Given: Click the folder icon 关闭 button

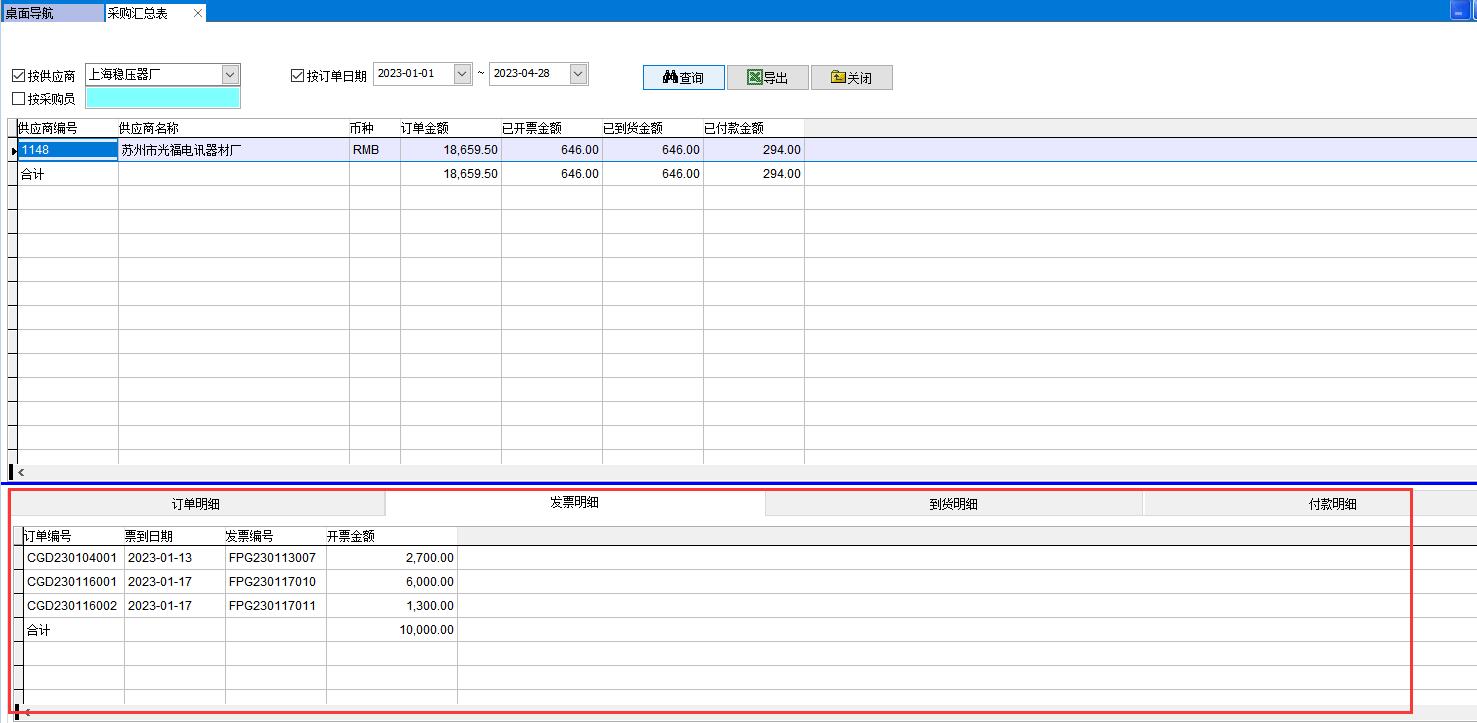Looking at the screenshot, I should (x=851, y=78).
